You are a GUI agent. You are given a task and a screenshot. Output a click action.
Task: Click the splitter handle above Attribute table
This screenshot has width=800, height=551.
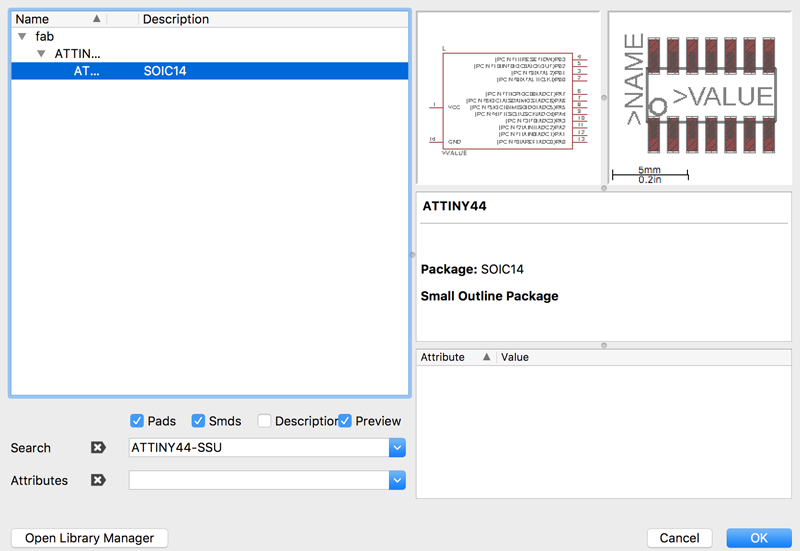(x=604, y=345)
